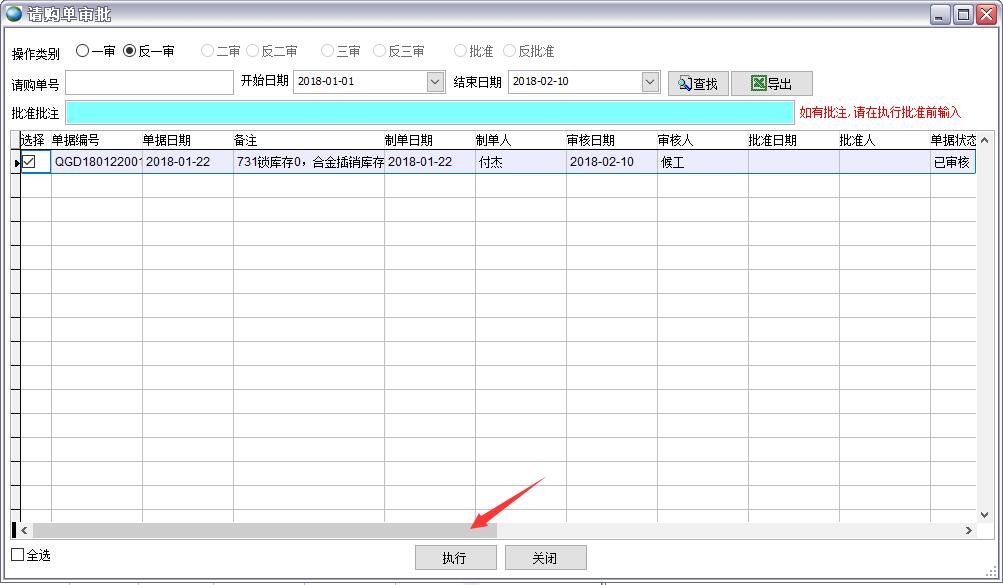This screenshot has width=1003, height=585.
Task: Click the 执行 execute button
Action: [455, 557]
